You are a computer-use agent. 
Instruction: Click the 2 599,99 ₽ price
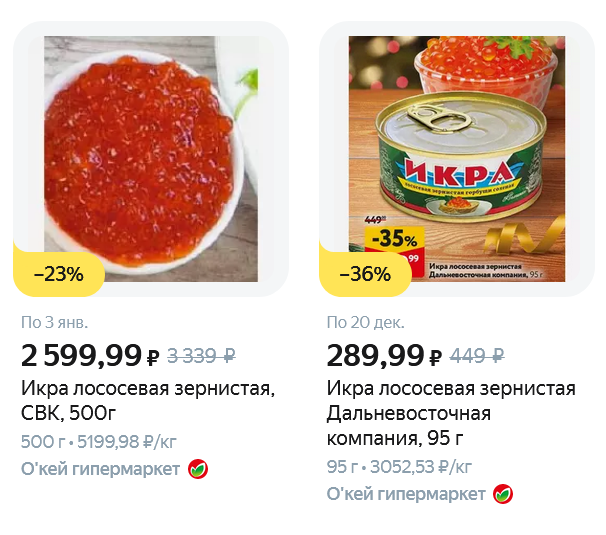[x=90, y=356]
